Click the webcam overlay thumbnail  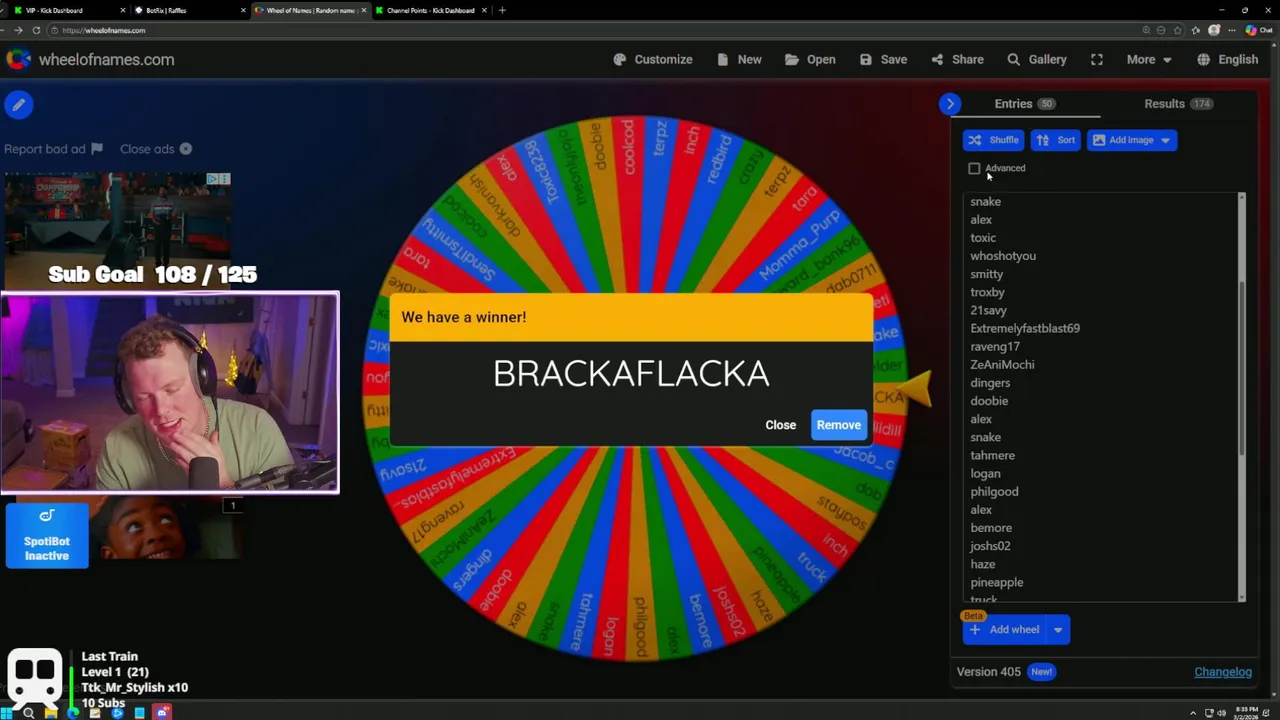tap(169, 393)
